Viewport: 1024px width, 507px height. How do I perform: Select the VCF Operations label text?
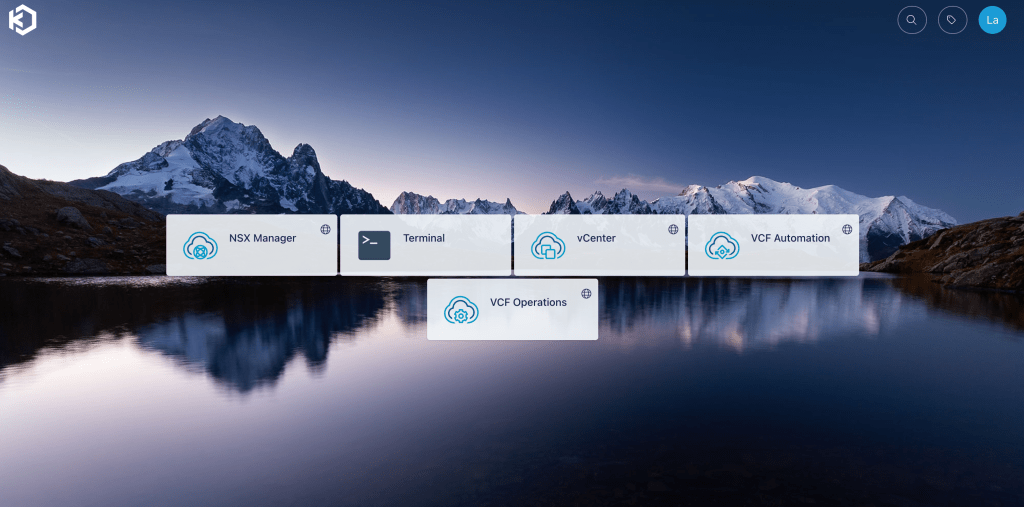tap(528, 303)
